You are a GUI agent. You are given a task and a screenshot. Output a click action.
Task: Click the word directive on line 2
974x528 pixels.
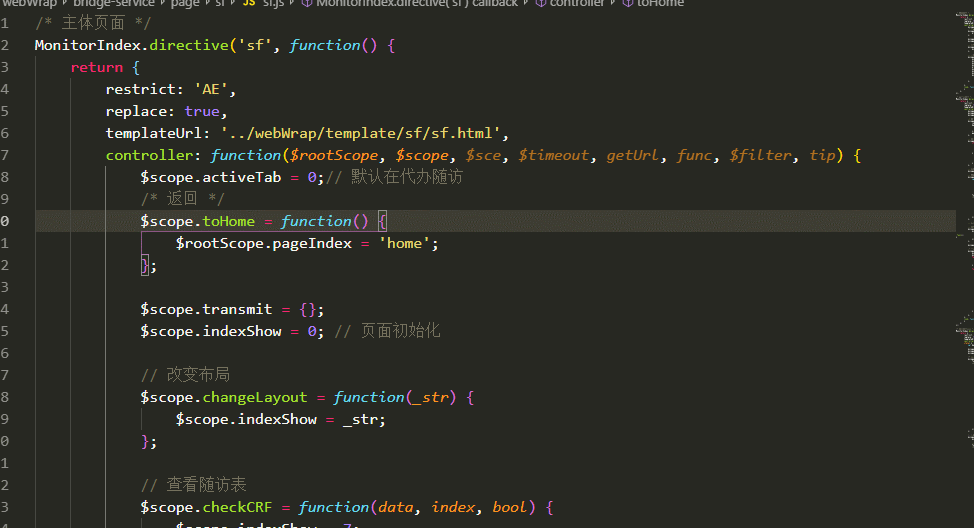point(189,45)
